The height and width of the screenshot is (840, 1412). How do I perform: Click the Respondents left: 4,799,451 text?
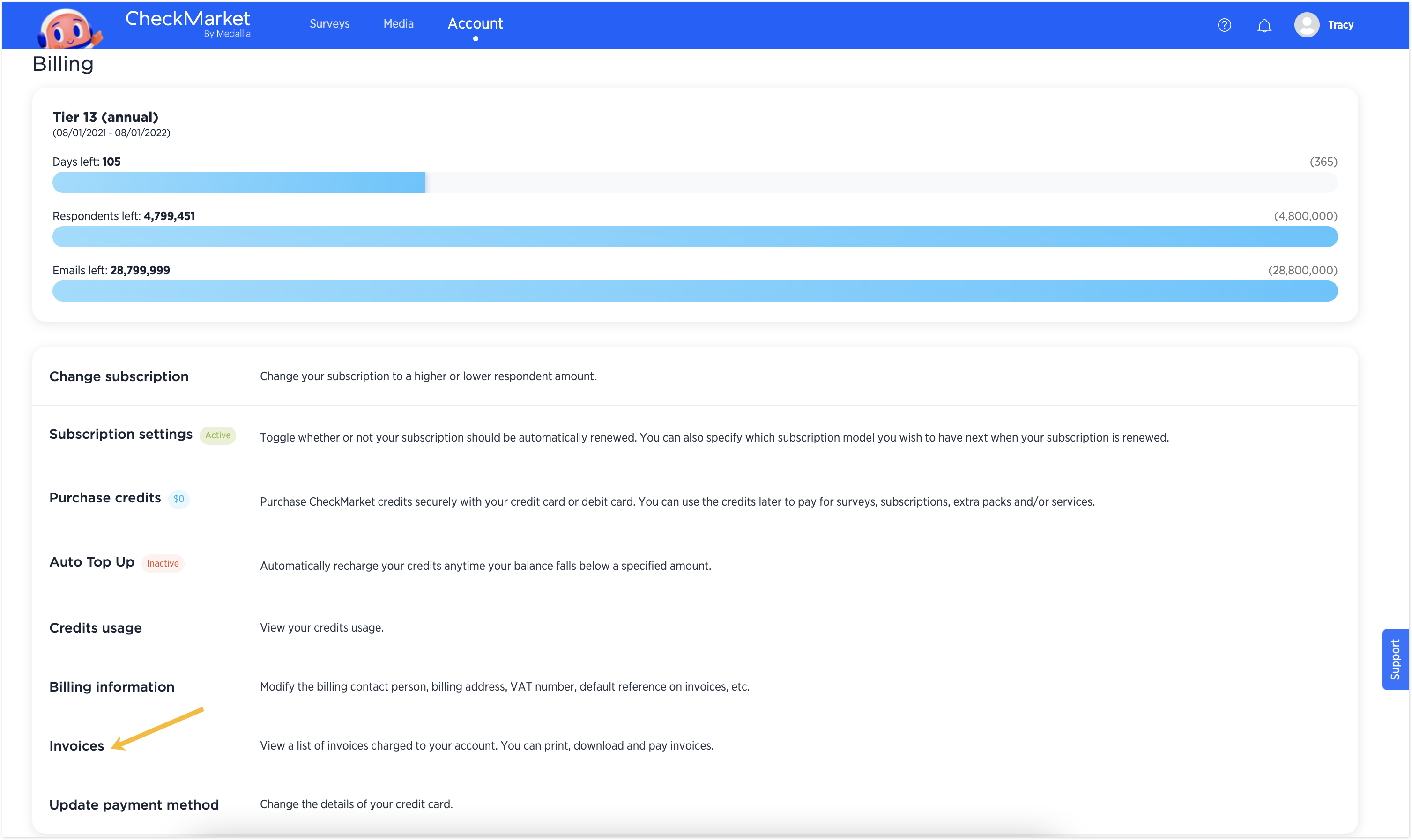(123, 216)
